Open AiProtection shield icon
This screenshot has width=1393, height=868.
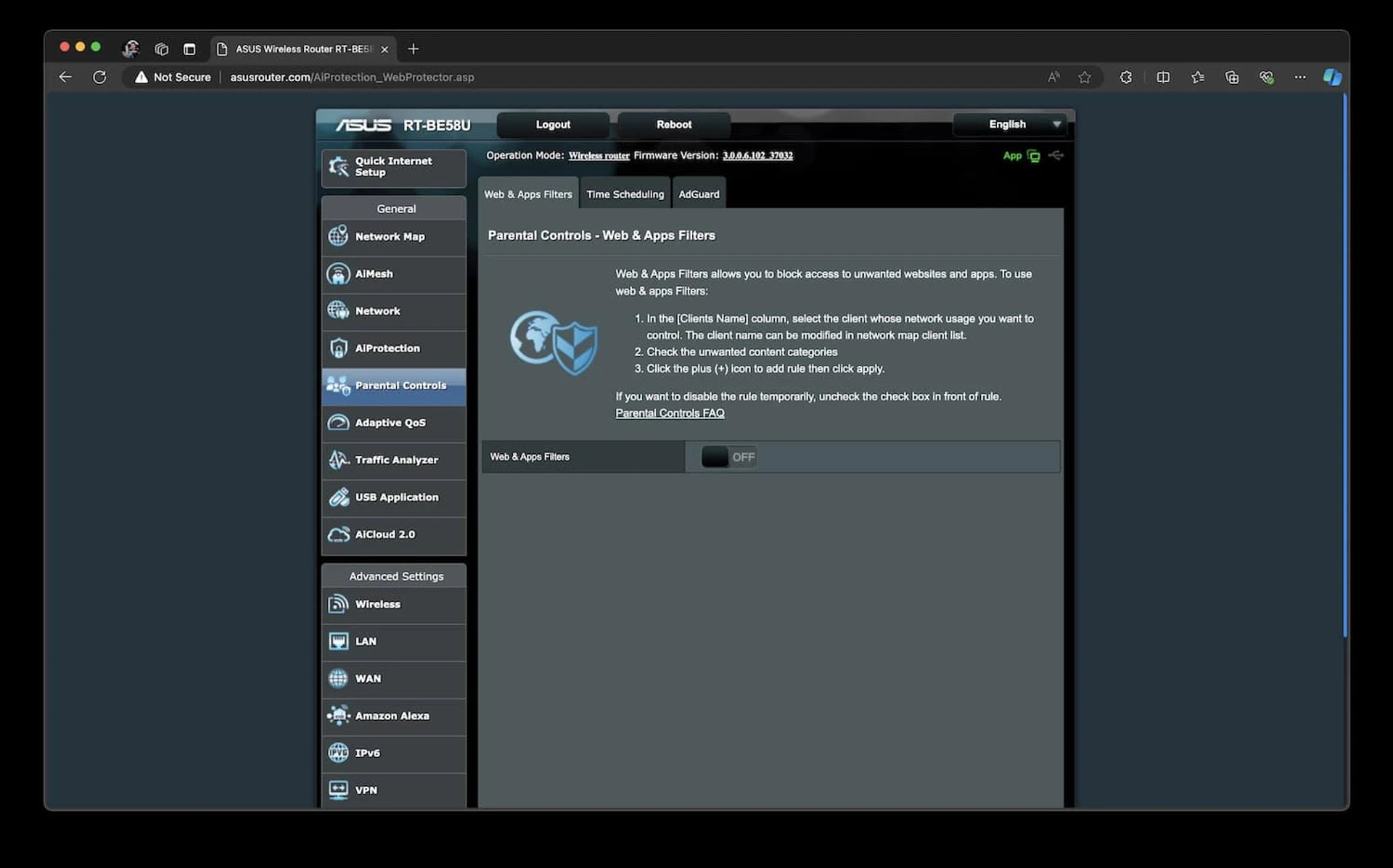pyautogui.click(x=338, y=348)
